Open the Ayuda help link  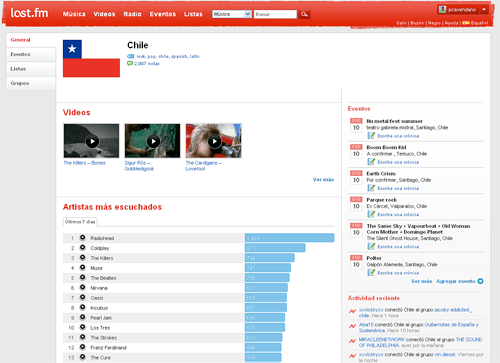tap(451, 23)
